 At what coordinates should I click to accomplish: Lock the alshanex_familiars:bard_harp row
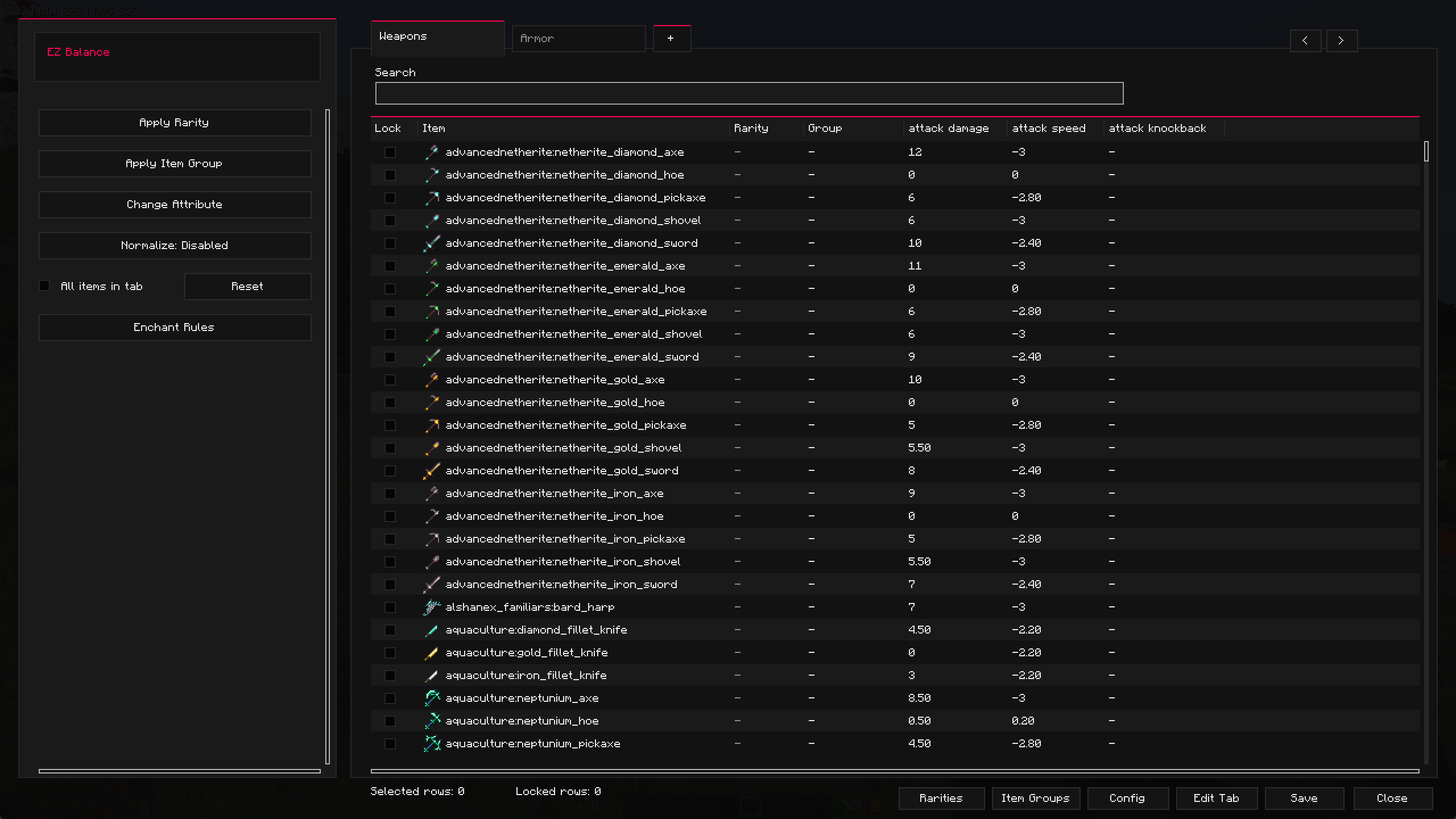pyautogui.click(x=390, y=607)
